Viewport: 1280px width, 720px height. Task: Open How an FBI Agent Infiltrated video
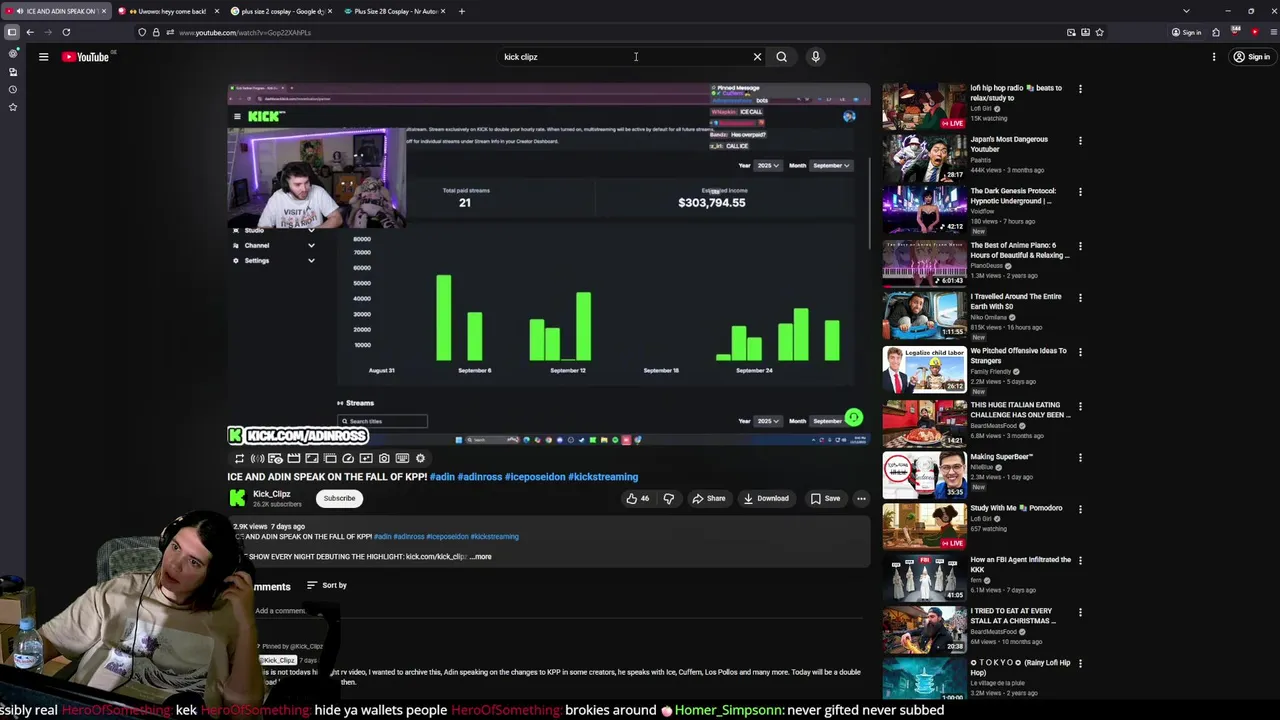tap(1020, 565)
